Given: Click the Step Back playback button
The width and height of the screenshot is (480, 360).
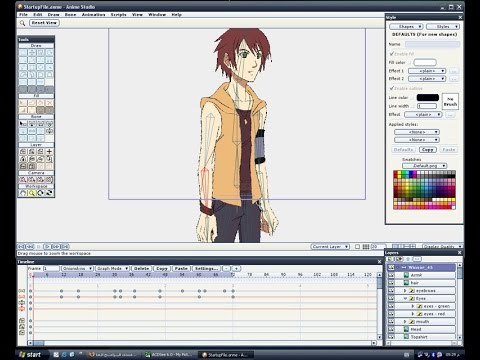Looking at the screenshot, I should pyautogui.click(x=30, y=247).
